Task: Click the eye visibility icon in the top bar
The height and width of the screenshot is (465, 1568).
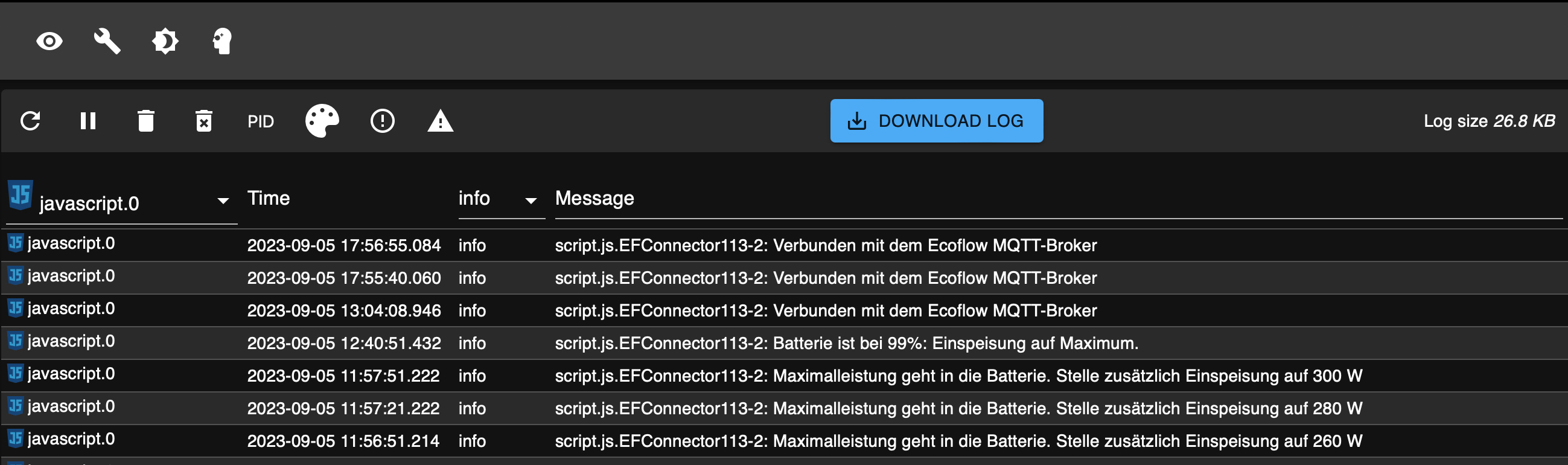Action: point(49,42)
